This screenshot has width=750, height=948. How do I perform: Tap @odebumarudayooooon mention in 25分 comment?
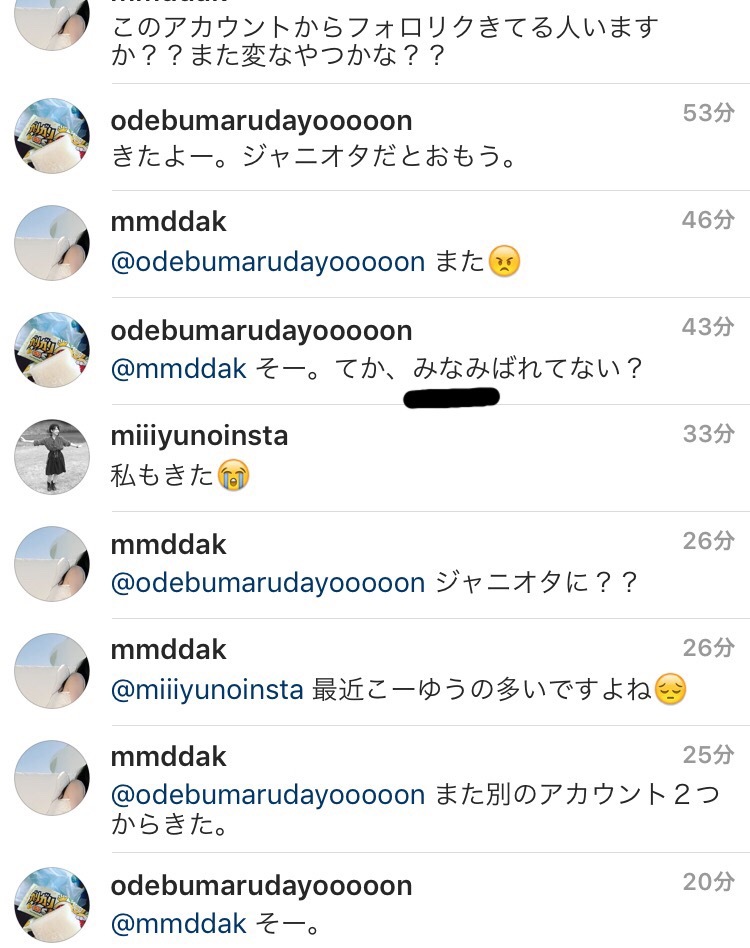point(268,795)
